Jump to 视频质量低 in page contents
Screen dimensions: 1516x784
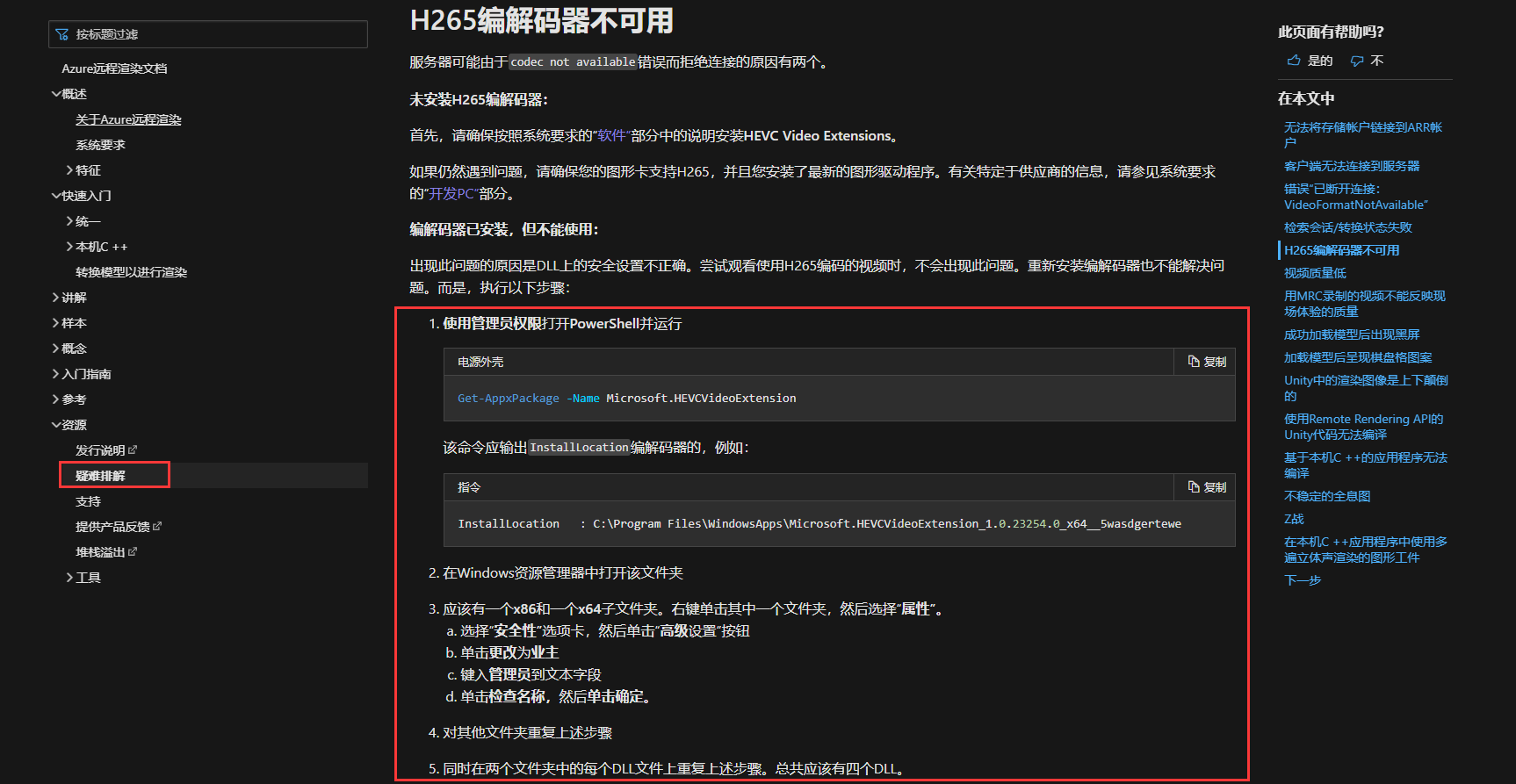[x=1314, y=273]
